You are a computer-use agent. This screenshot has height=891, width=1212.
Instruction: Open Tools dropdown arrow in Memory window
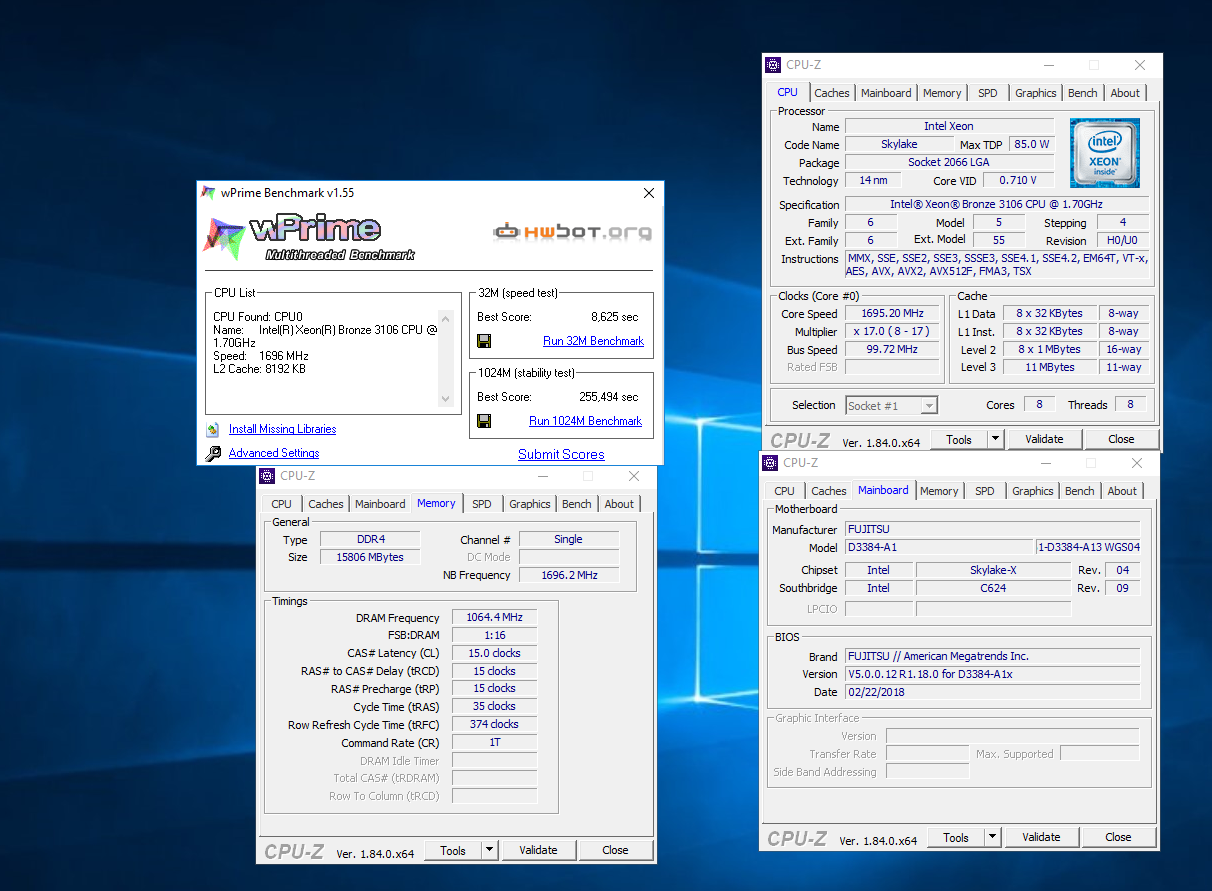[489, 850]
